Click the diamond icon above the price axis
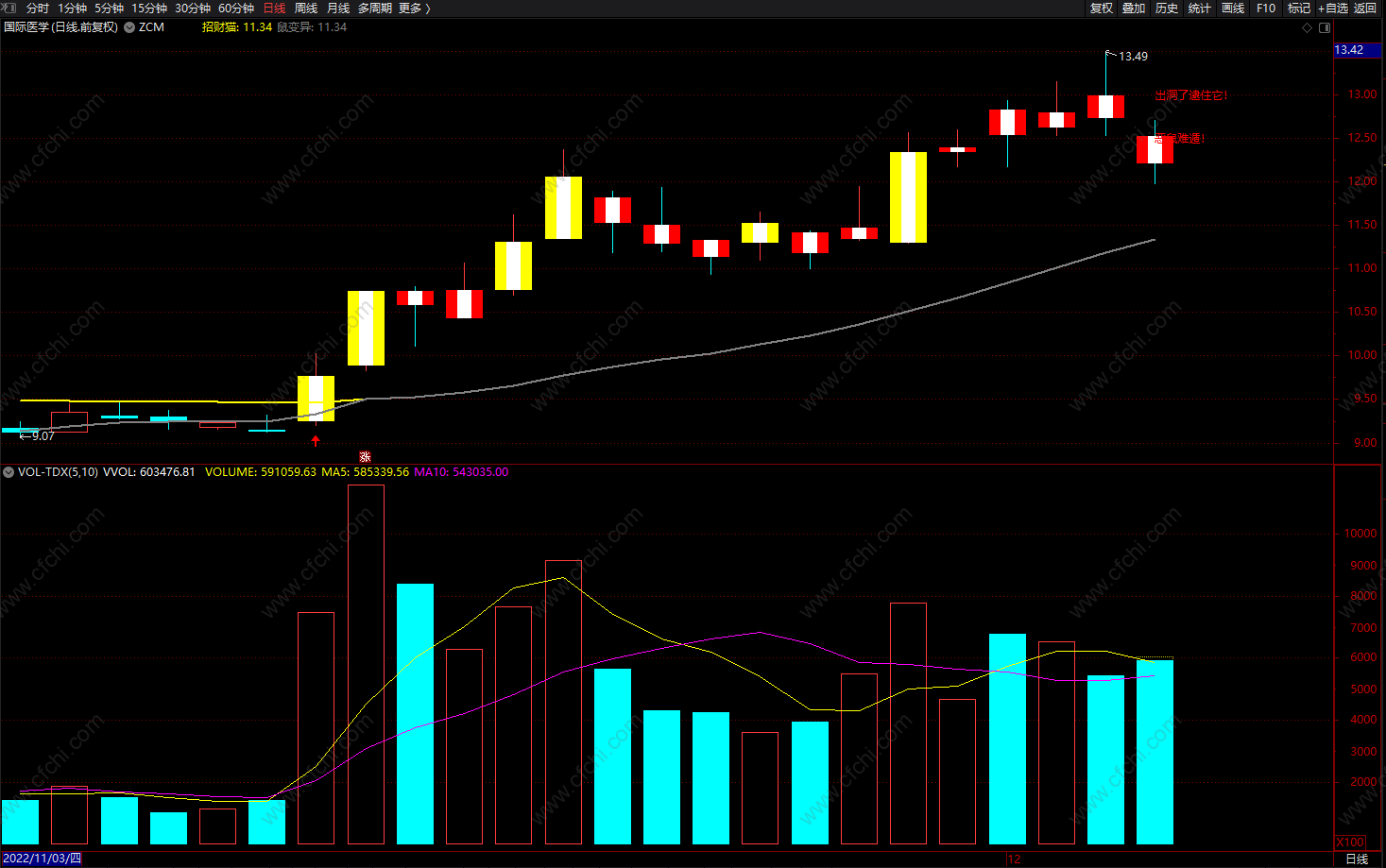Image resolution: width=1386 pixels, height=868 pixels. click(1308, 27)
